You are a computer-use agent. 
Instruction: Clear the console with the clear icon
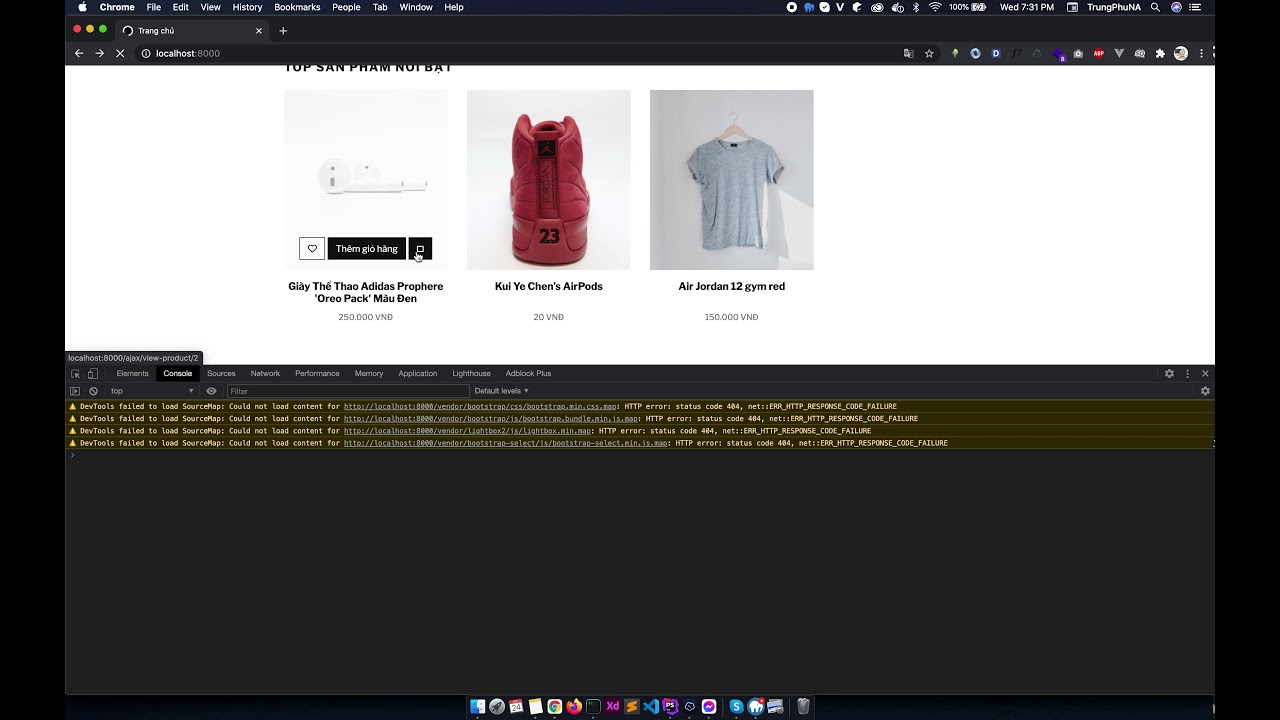[93, 391]
